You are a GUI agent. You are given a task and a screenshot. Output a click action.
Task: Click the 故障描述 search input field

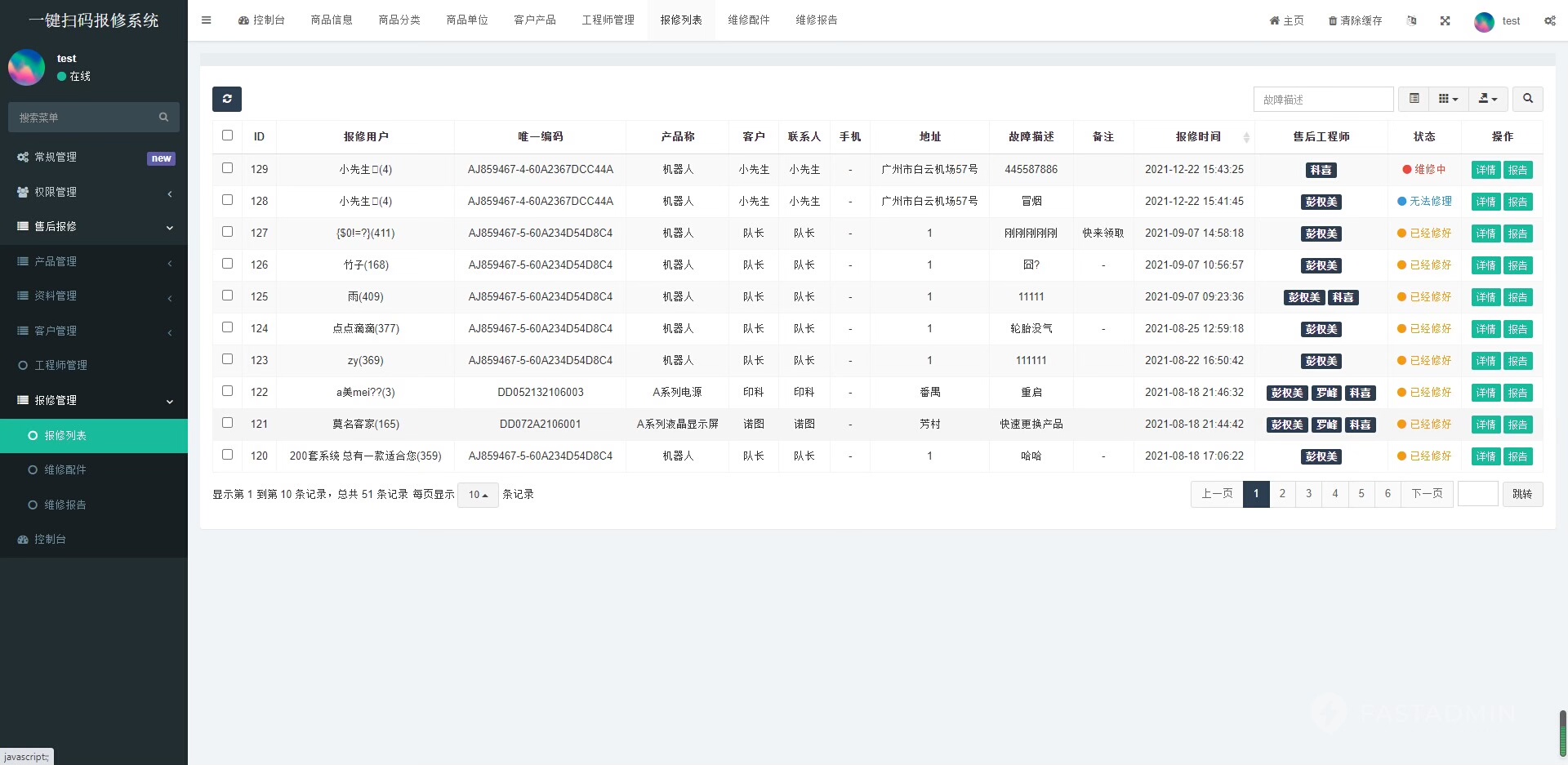pos(1323,100)
